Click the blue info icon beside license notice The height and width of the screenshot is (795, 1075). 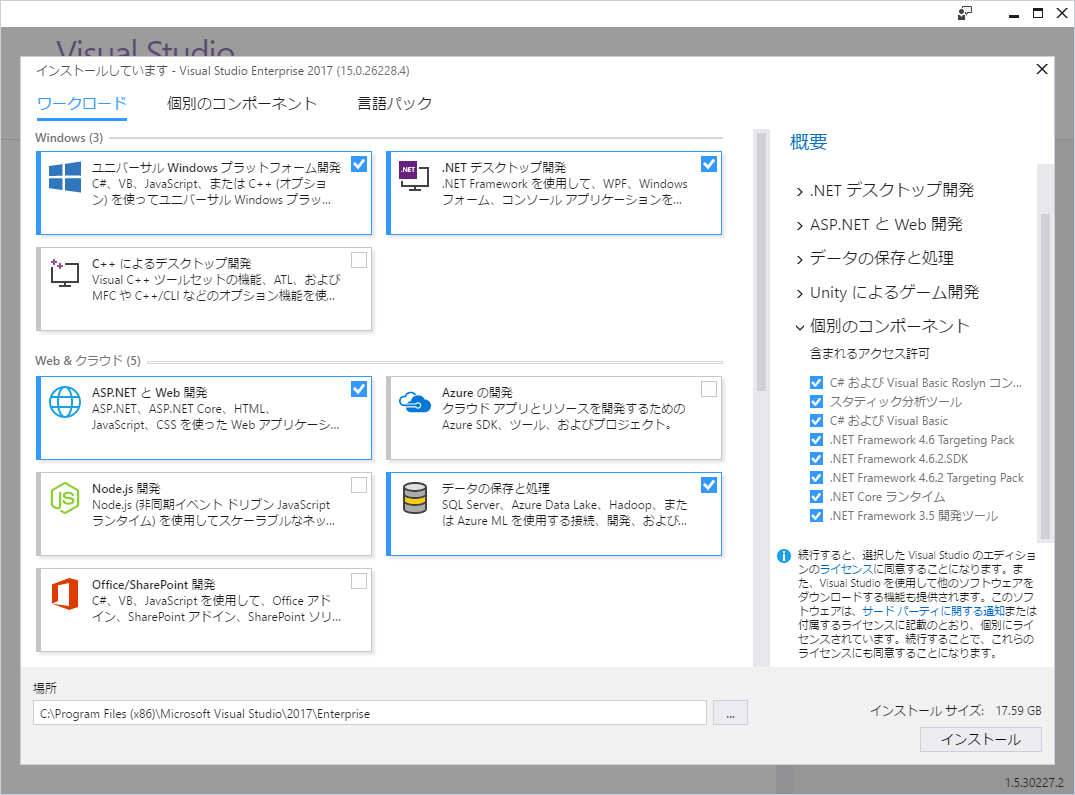784,556
